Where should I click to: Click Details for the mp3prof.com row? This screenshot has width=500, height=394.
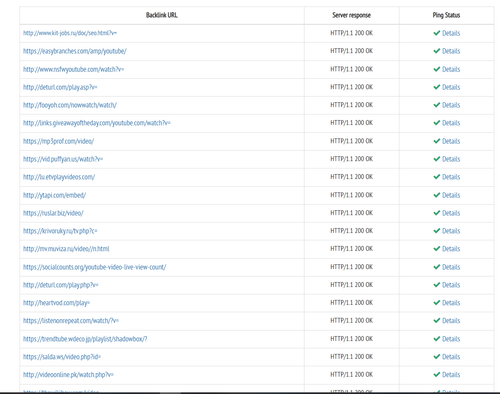[451, 141]
